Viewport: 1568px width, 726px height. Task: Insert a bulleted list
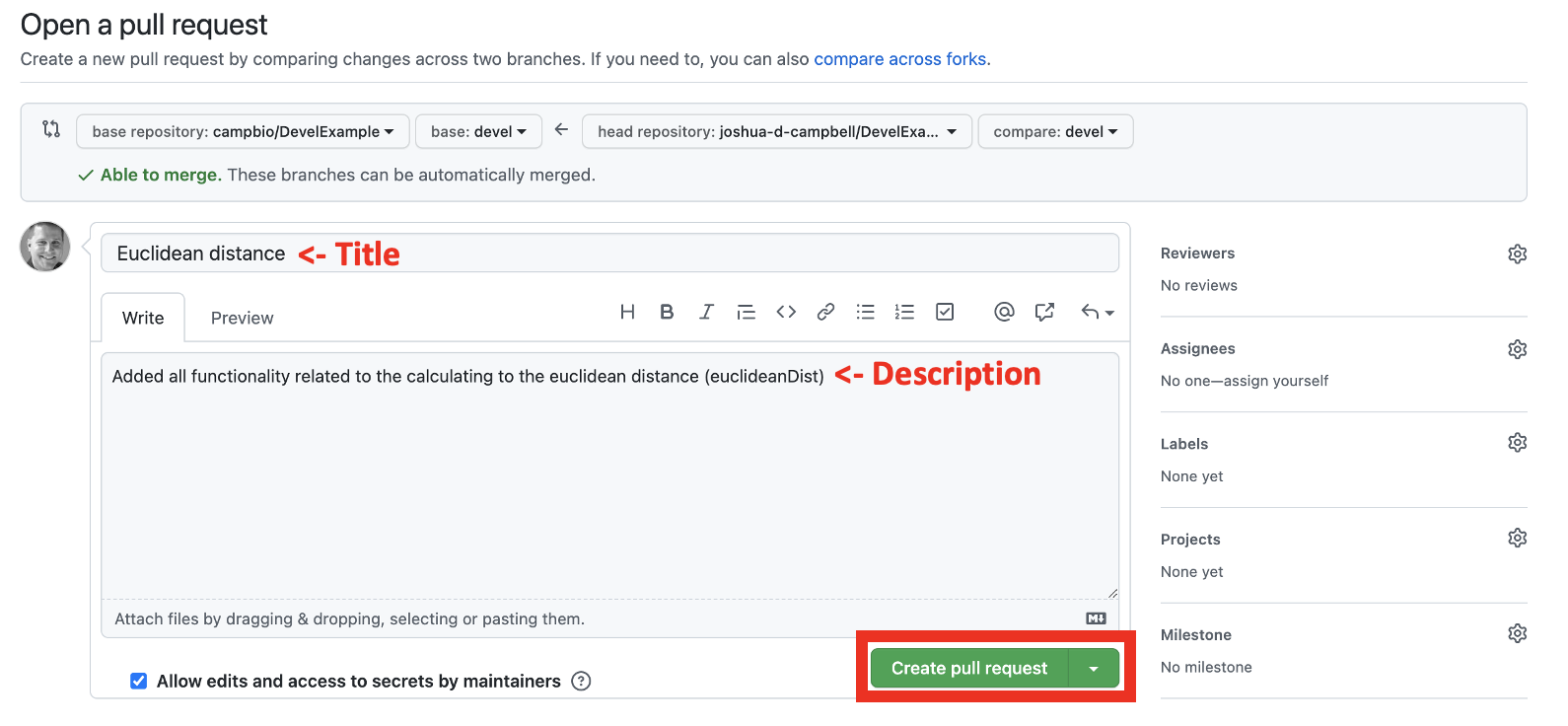[866, 312]
